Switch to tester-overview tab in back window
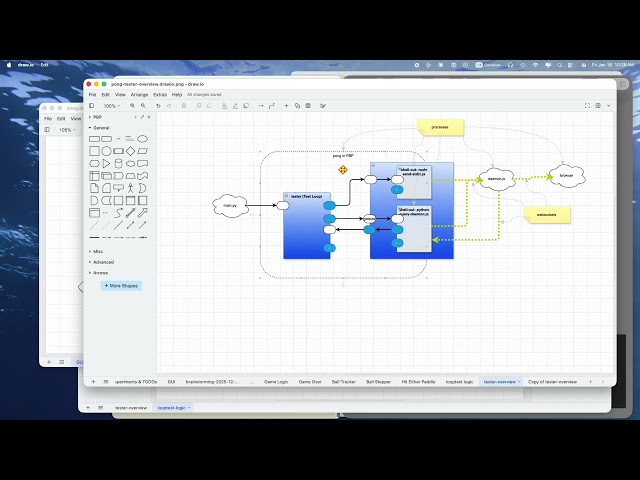The image size is (640, 480). (x=131, y=408)
